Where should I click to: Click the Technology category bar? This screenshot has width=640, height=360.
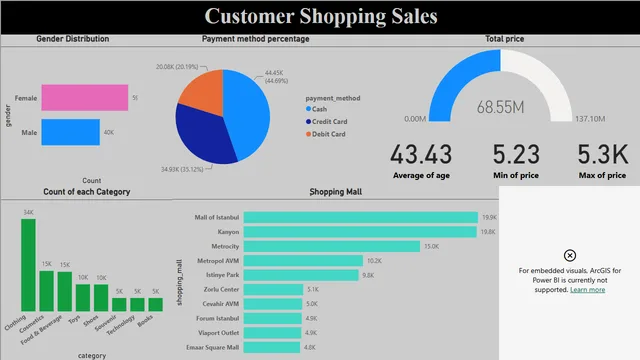pos(137,304)
